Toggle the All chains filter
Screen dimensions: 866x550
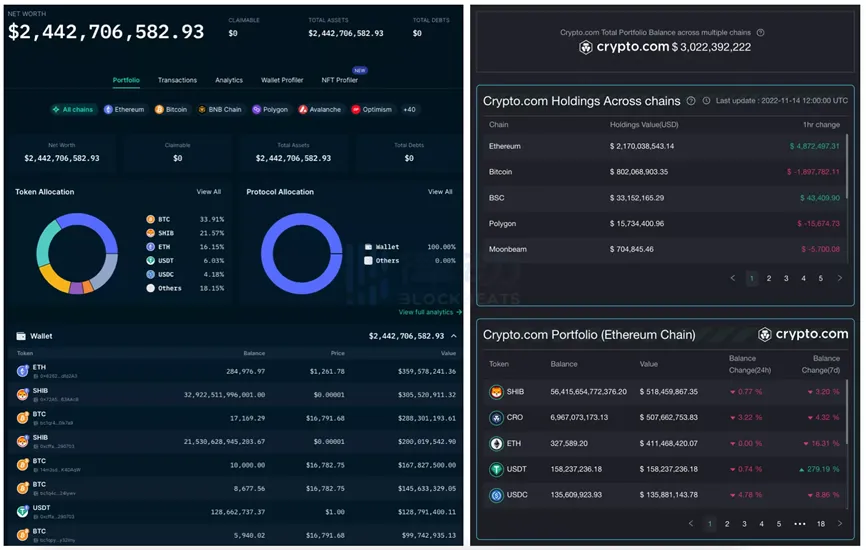[x=72, y=109]
